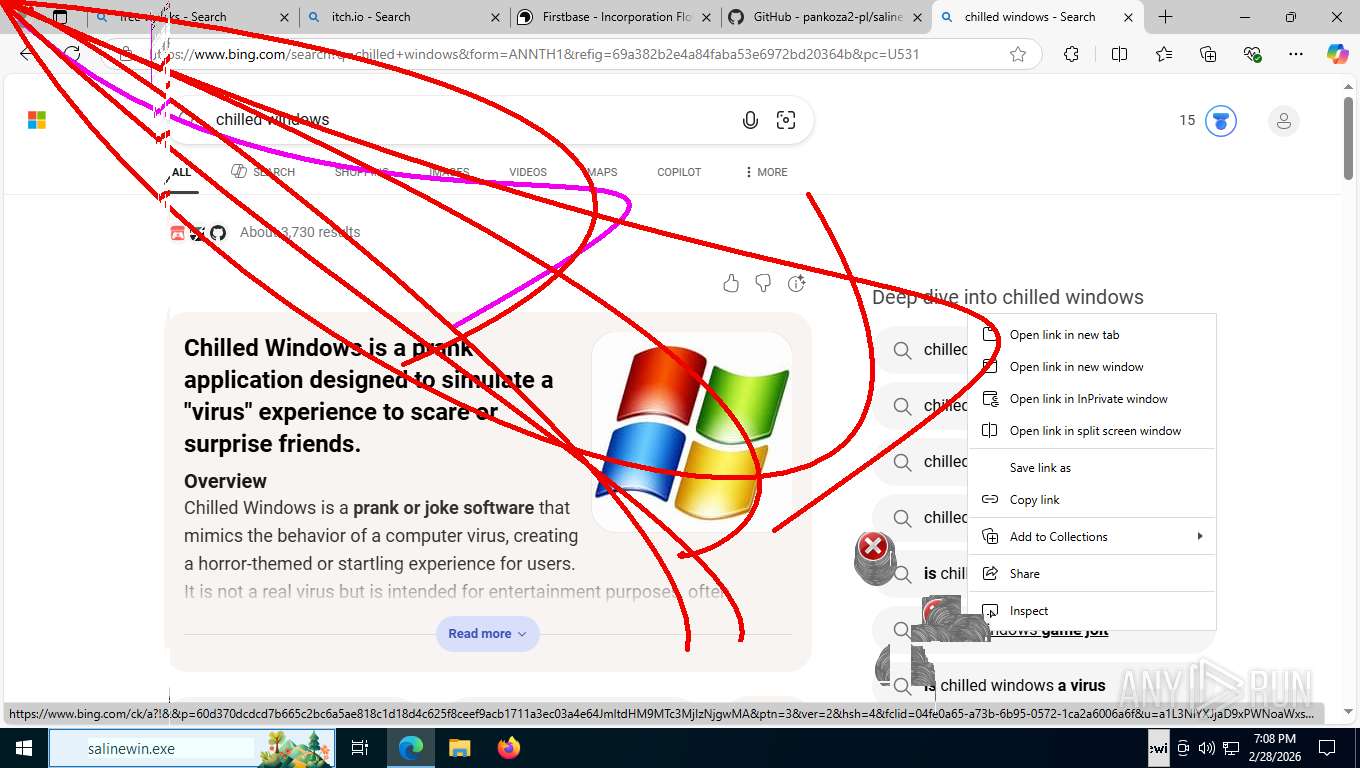Choose Save link as

pos(1092,468)
